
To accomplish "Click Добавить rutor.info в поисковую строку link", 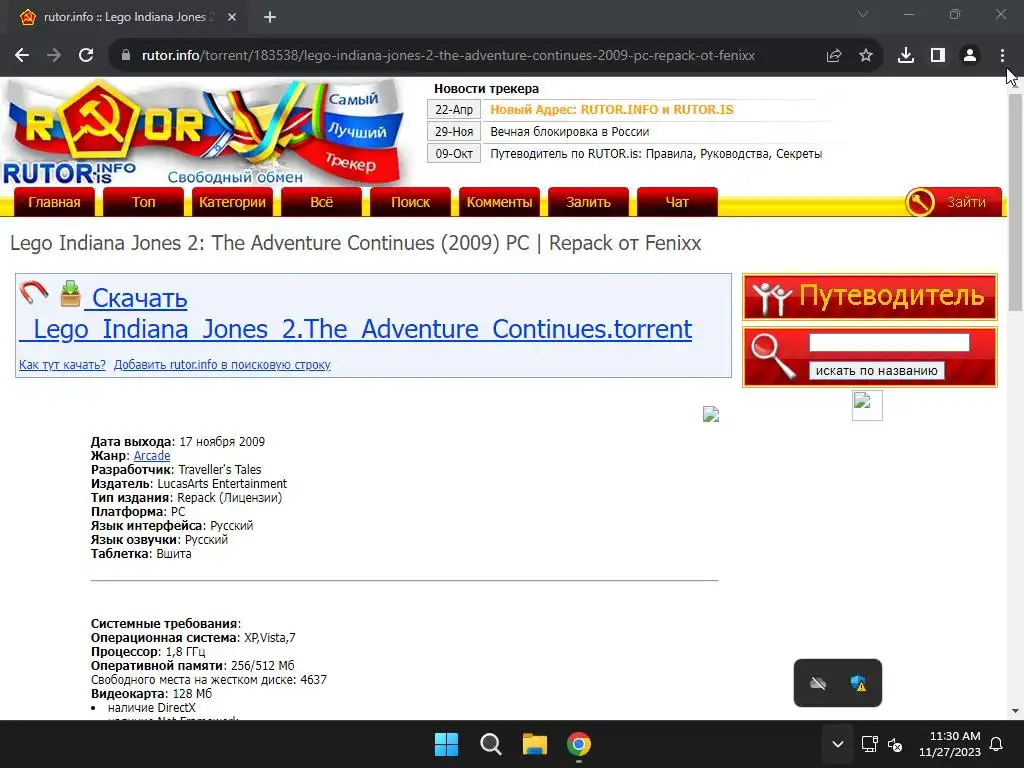I will [222, 364].
